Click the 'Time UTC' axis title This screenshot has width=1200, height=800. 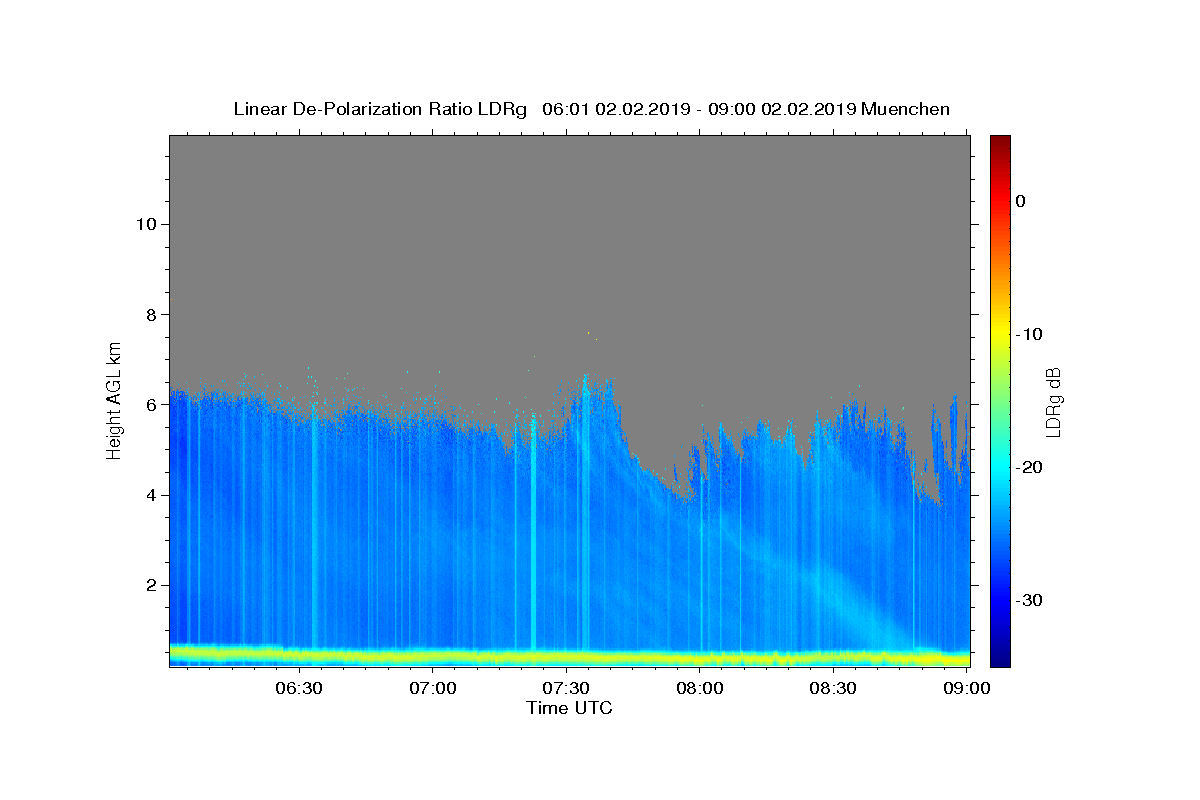pyautogui.click(x=569, y=708)
